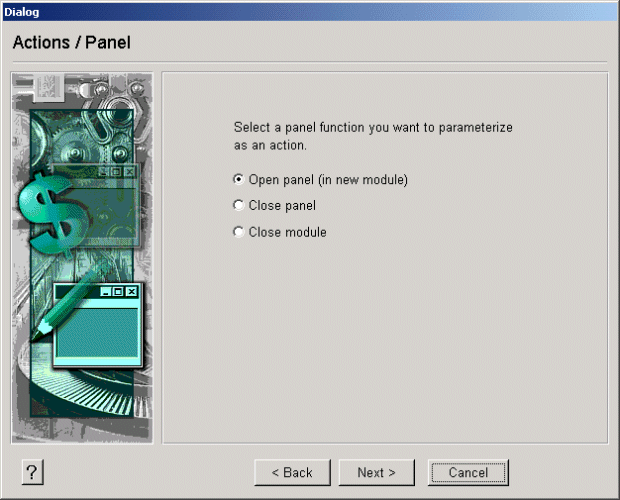Screen dimensions: 620x500
Task: Click the 'Actions / Panel' heading text
Action: tap(72, 42)
